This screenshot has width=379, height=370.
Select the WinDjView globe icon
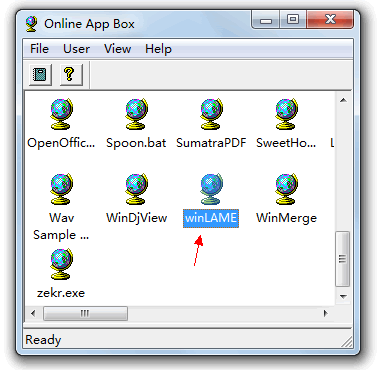click(x=136, y=189)
